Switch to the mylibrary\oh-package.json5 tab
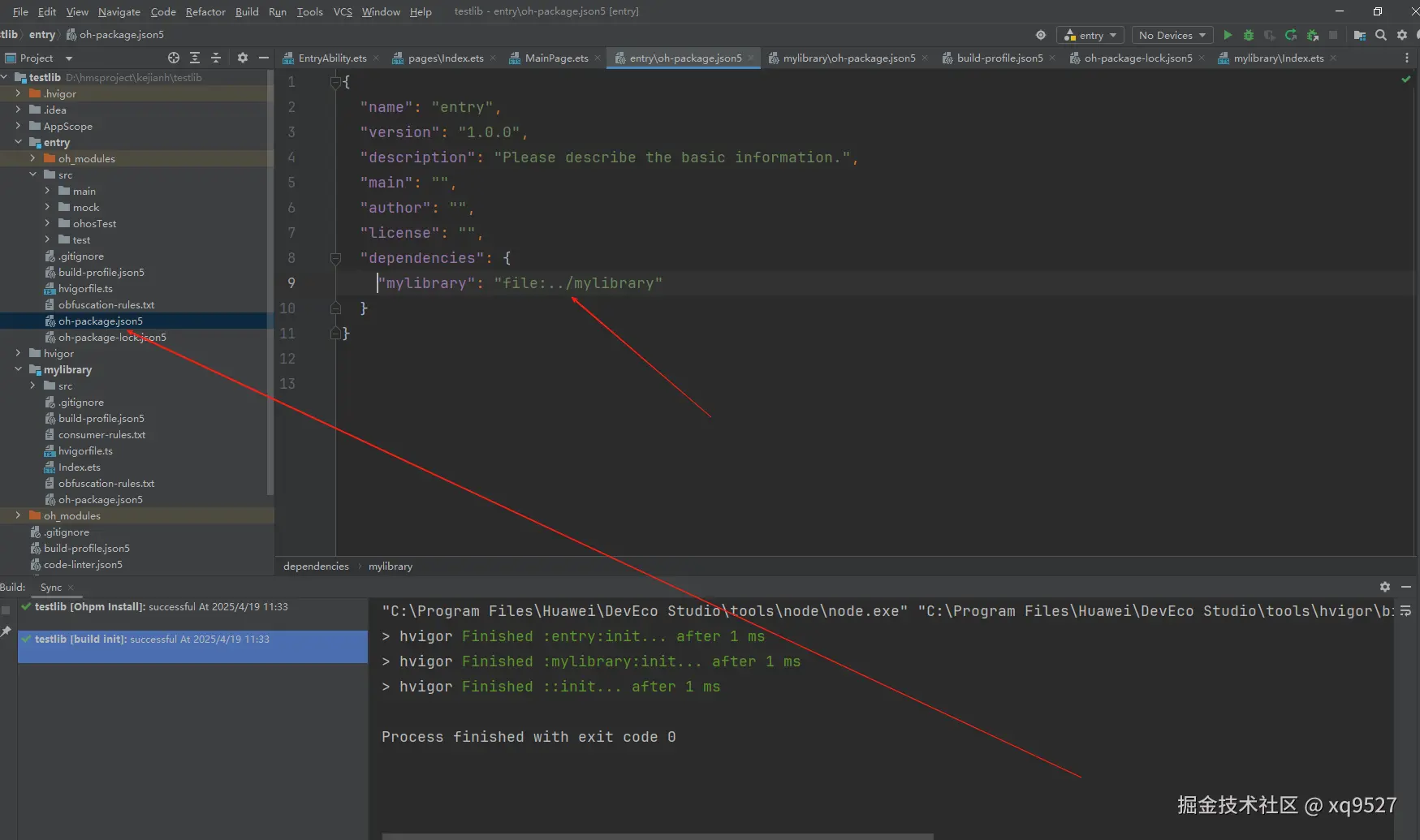The height and width of the screenshot is (840, 1420). point(848,58)
